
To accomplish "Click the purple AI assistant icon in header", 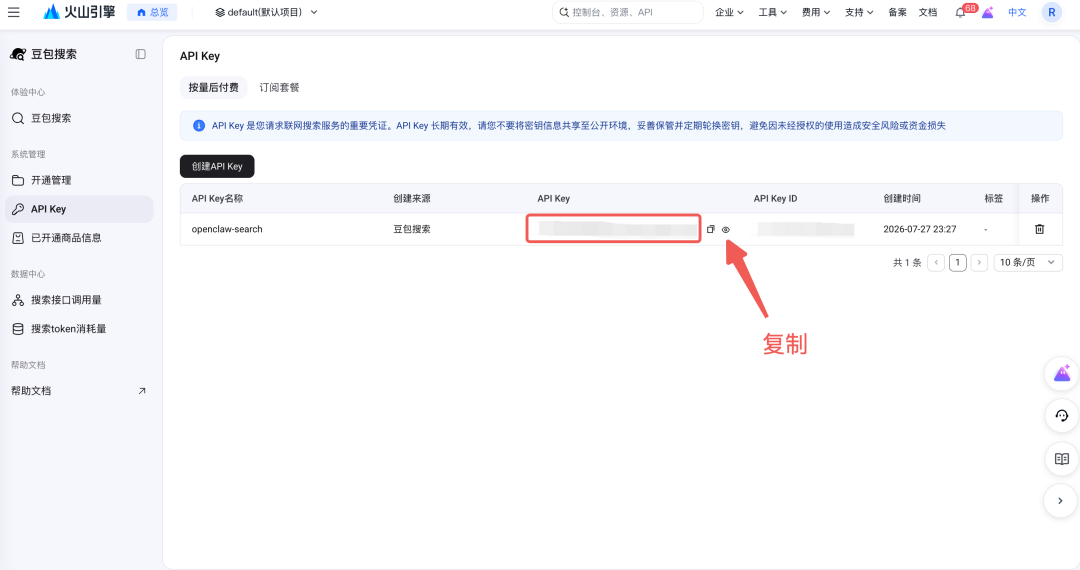I will (x=988, y=12).
